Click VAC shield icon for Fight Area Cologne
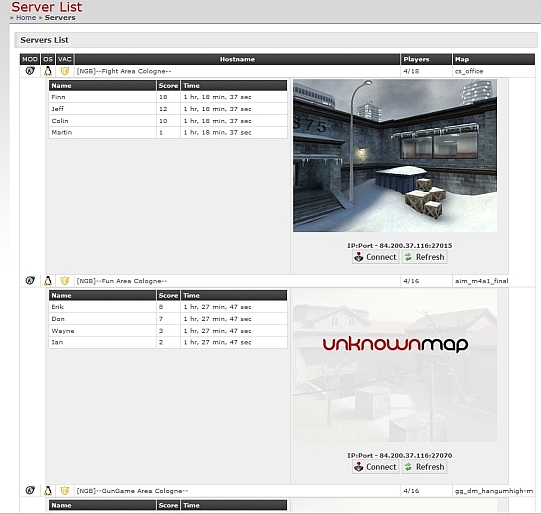This screenshot has width=541, height=514. (65, 71)
